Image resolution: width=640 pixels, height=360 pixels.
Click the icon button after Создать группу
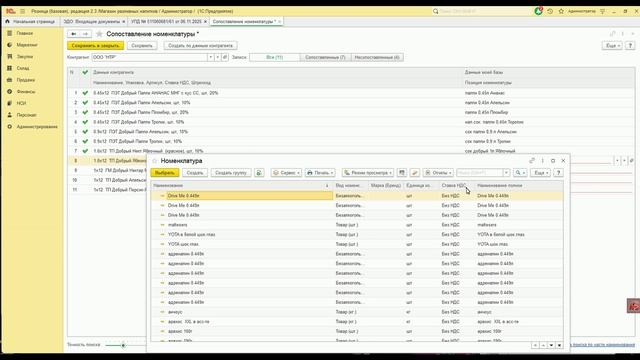(259, 173)
